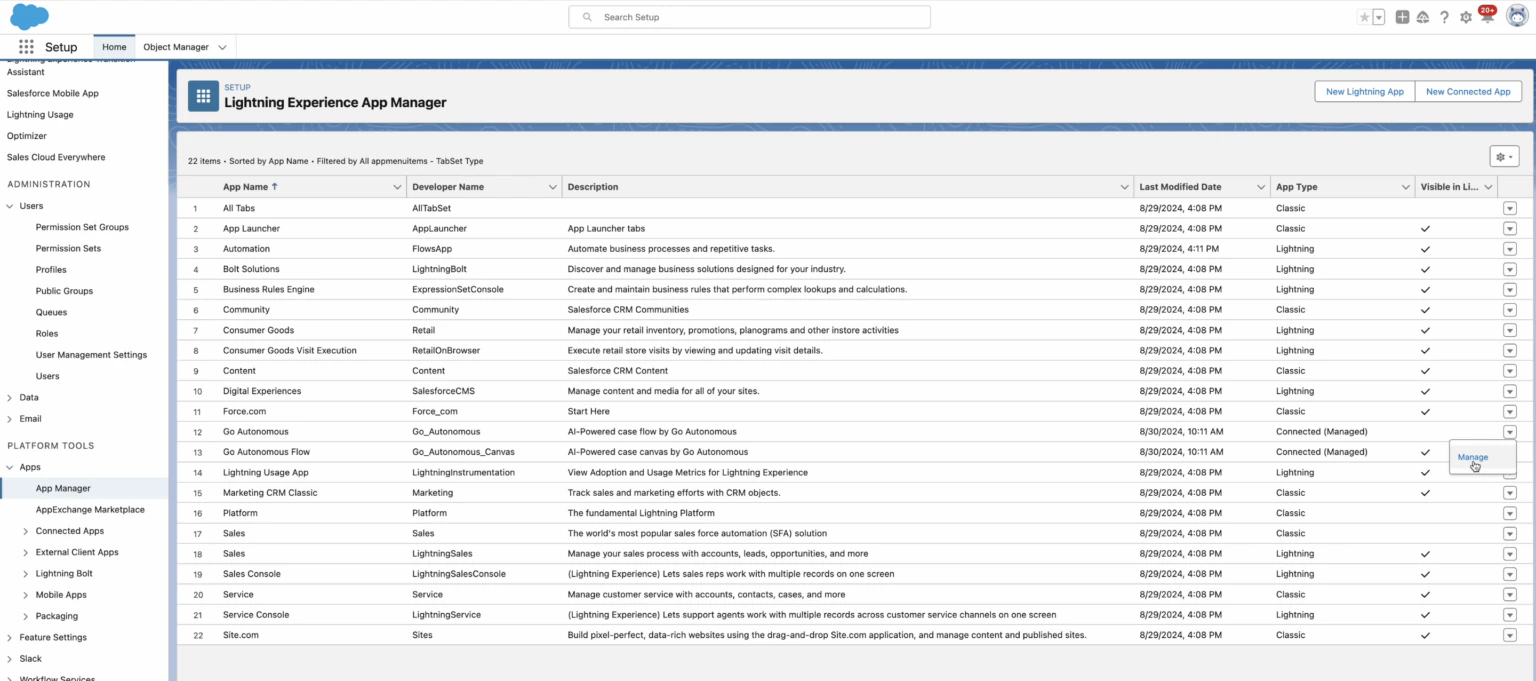Open AppExchange Marketplace in sidebar

pos(90,510)
